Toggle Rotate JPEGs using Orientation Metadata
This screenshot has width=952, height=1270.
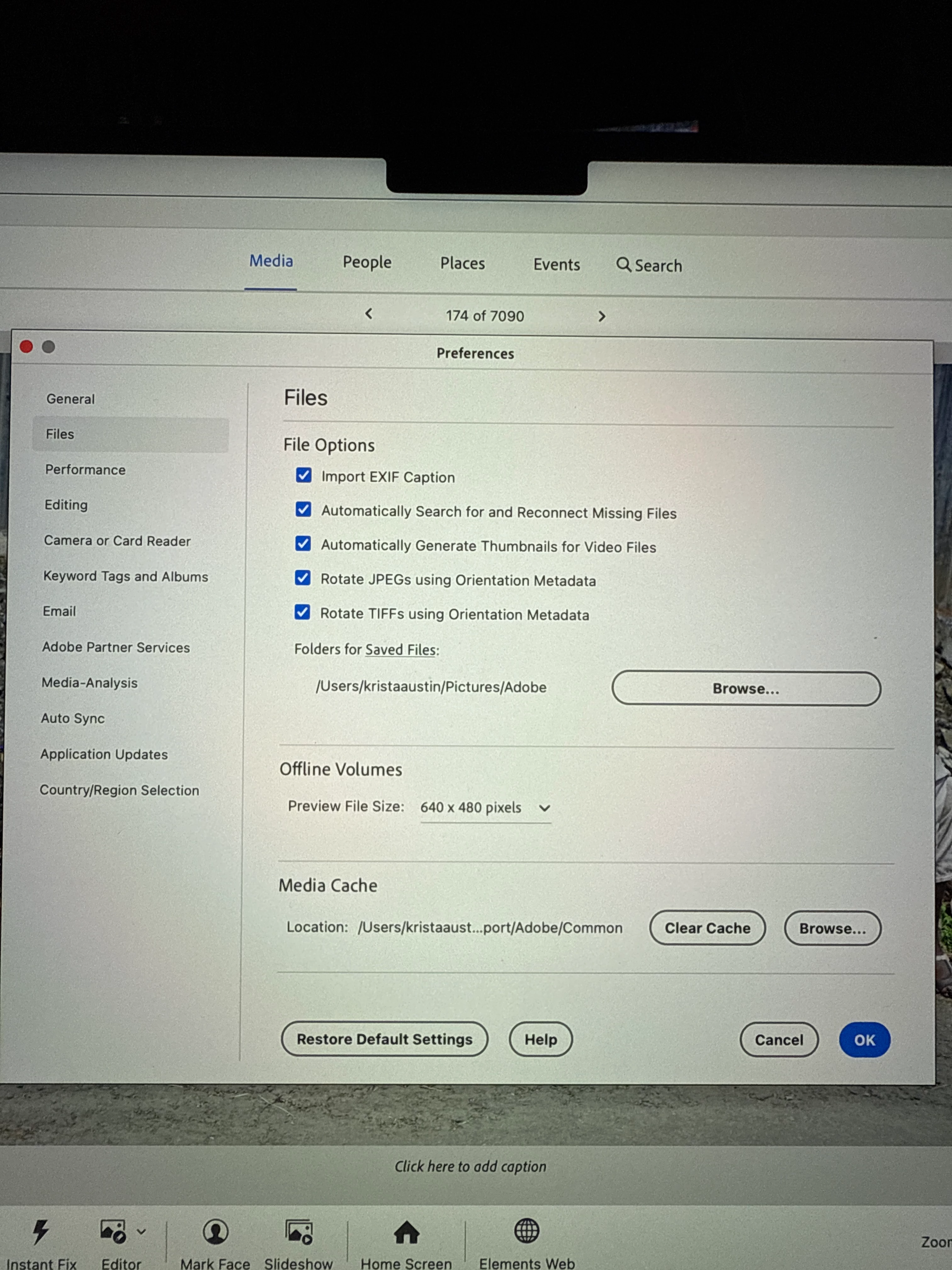pyautogui.click(x=303, y=578)
